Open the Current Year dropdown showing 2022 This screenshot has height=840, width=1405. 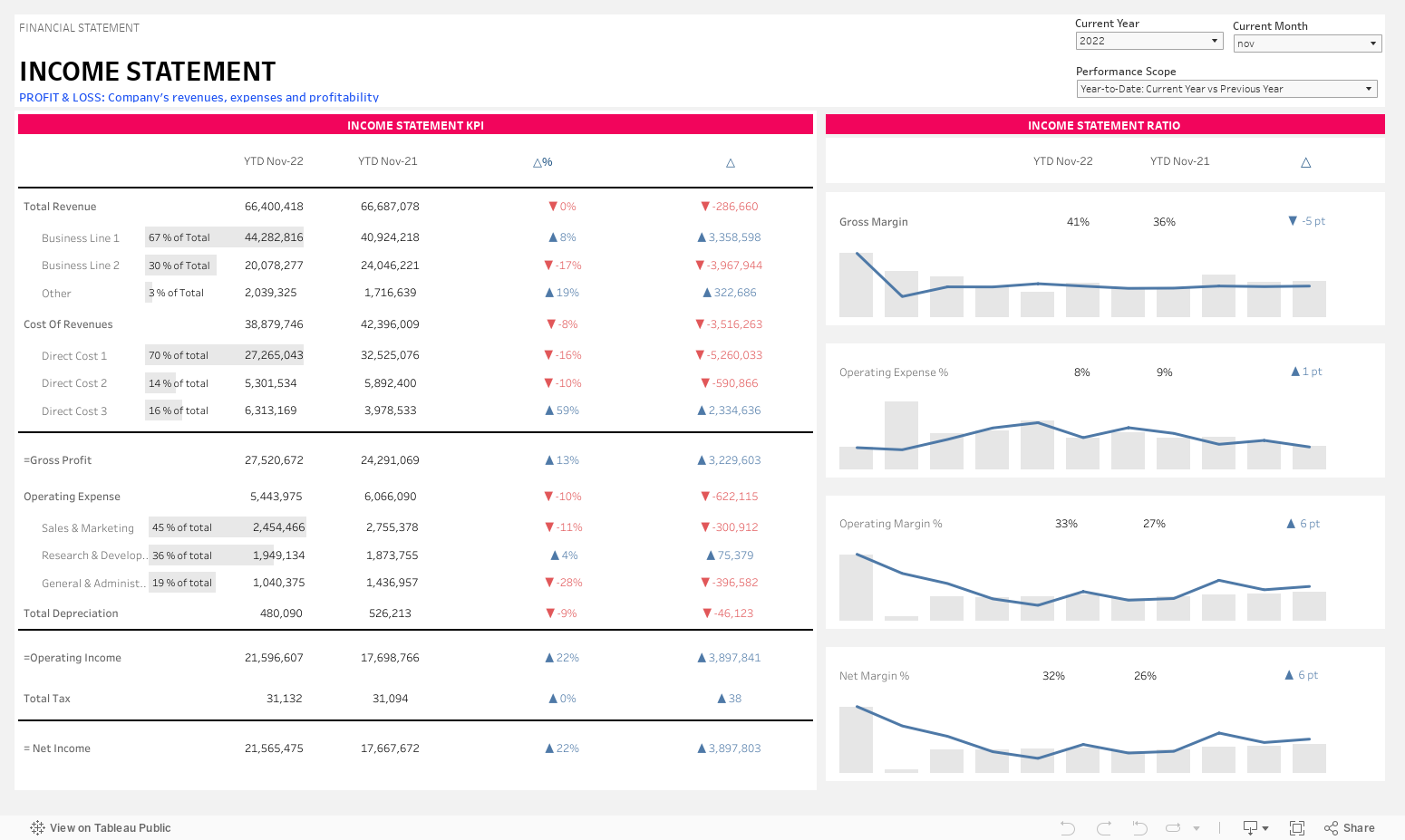[x=1149, y=41]
